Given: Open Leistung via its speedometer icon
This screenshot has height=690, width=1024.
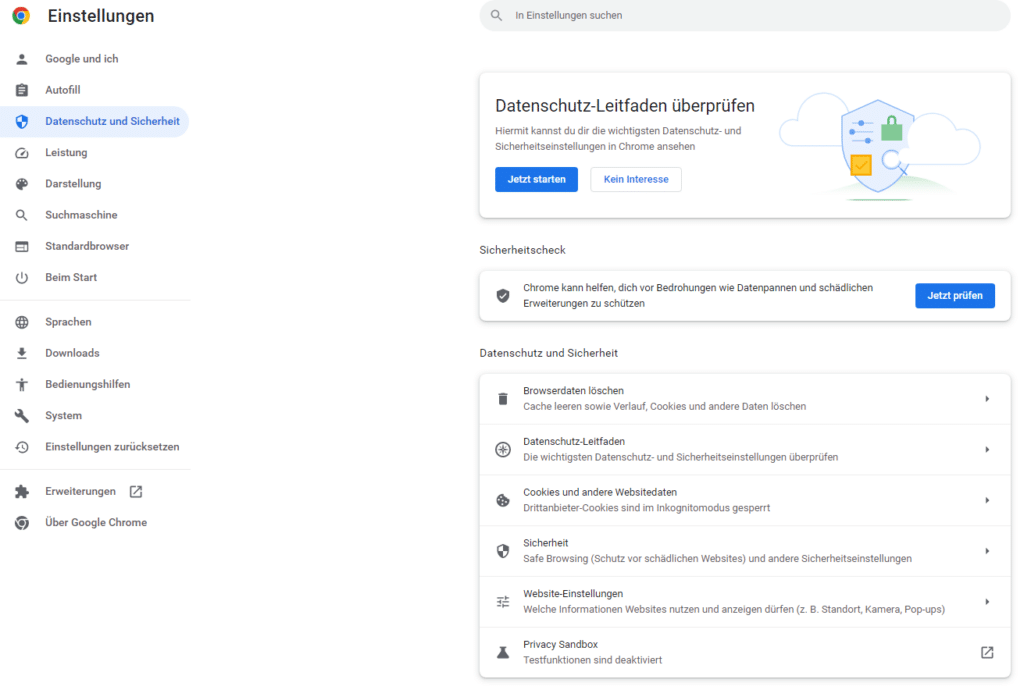Looking at the screenshot, I should [x=22, y=153].
